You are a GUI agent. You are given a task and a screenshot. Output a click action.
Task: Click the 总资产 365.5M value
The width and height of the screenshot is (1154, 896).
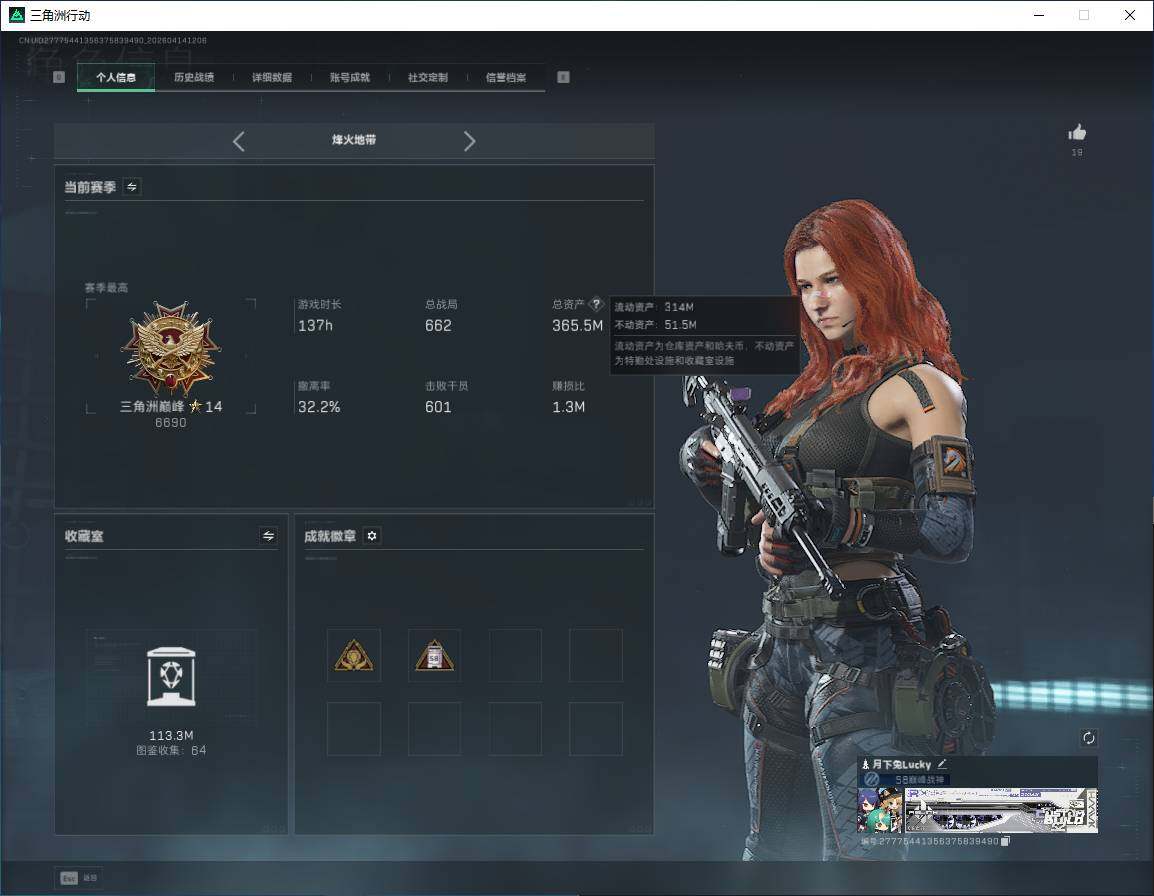[x=577, y=325]
